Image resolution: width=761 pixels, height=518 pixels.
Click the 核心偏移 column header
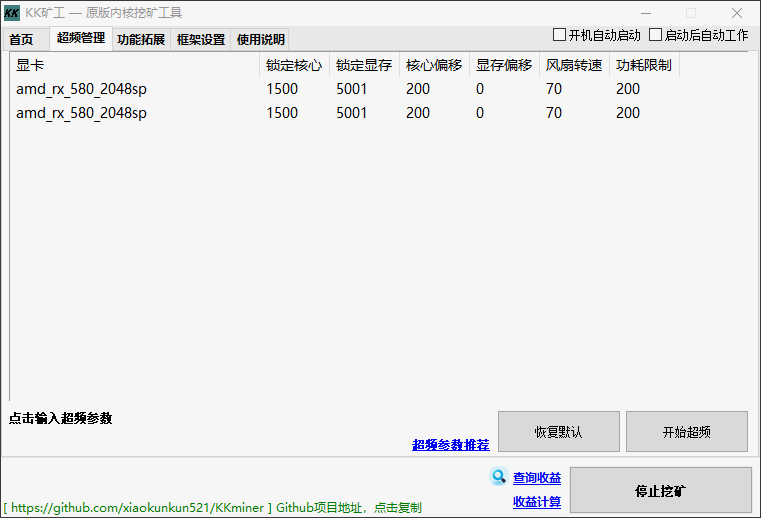[x=434, y=65]
